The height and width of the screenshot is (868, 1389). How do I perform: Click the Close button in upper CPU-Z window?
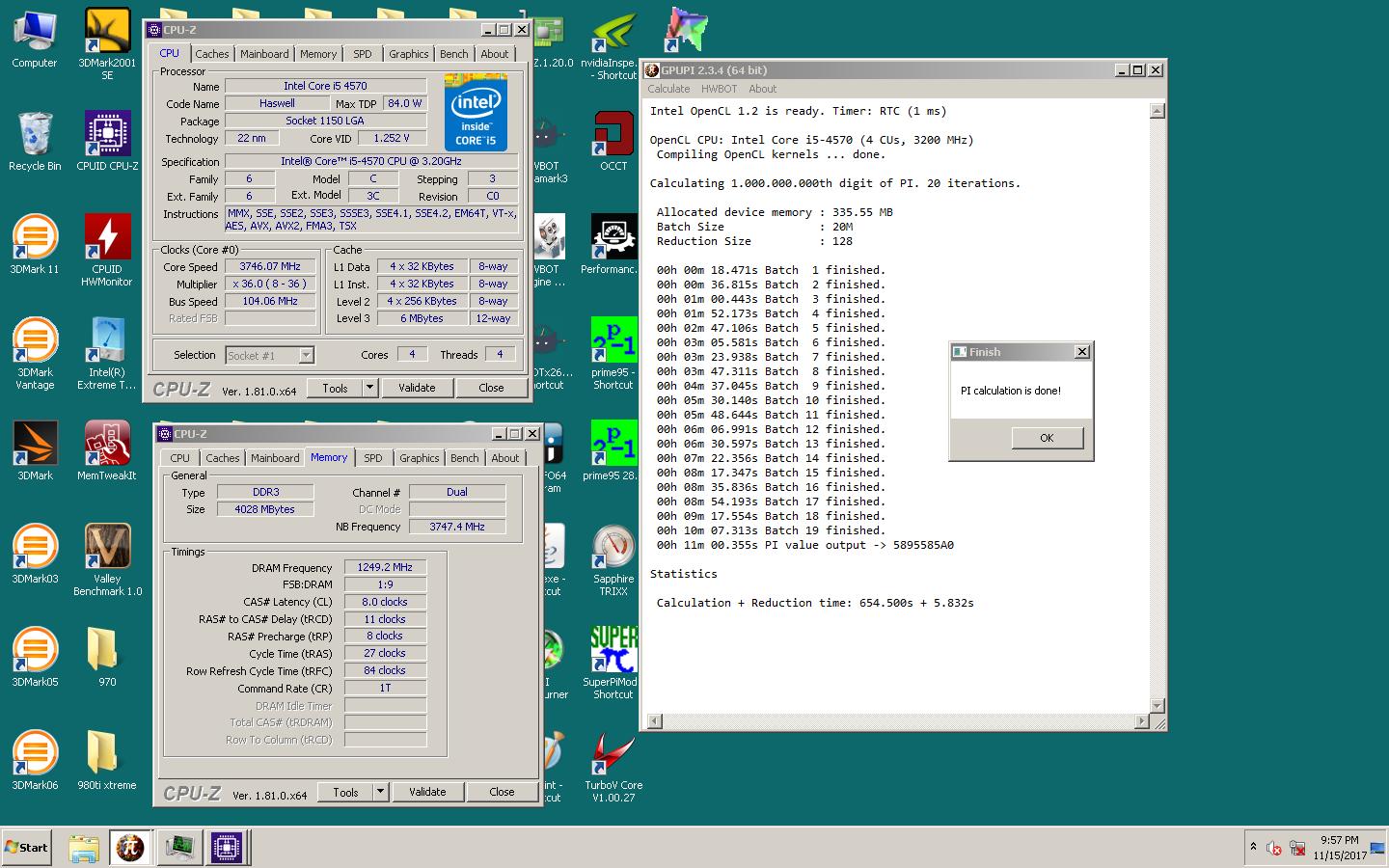pos(491,388)
